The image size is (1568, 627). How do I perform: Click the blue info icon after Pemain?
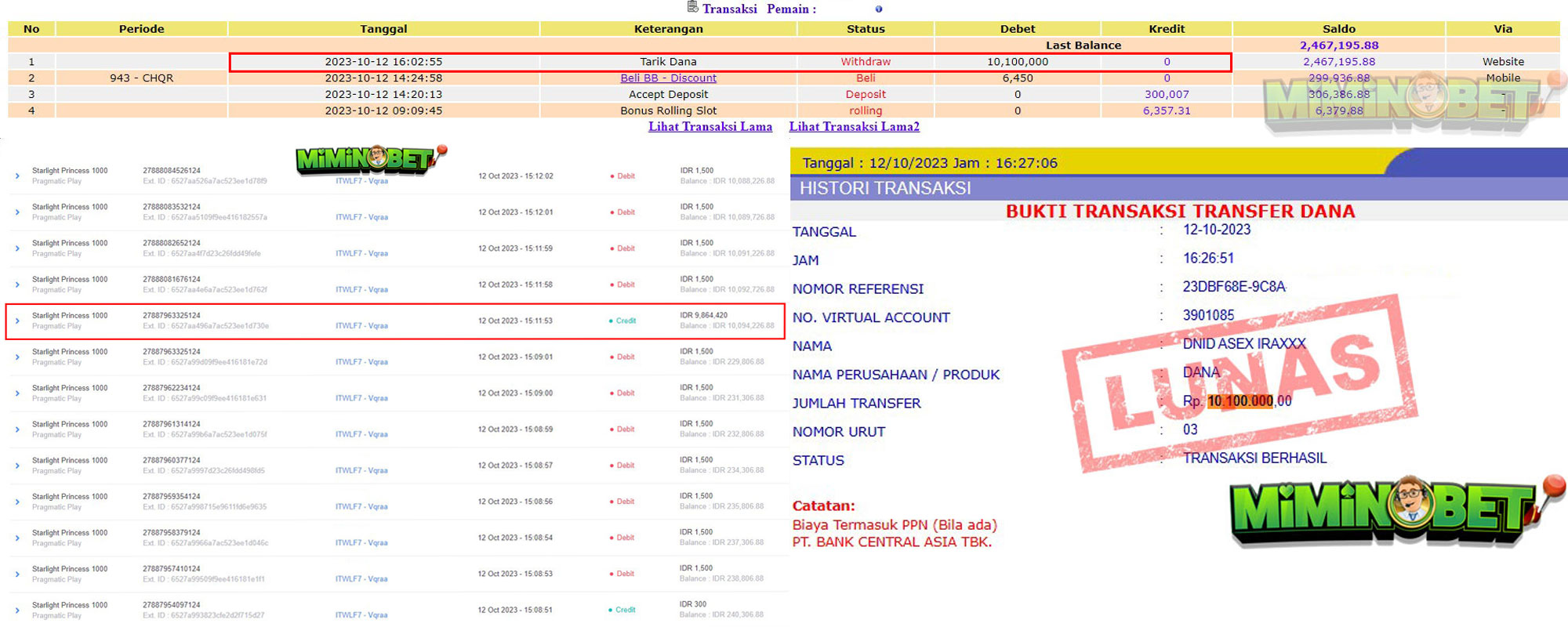pyautogui.click(x=879, y=9)
